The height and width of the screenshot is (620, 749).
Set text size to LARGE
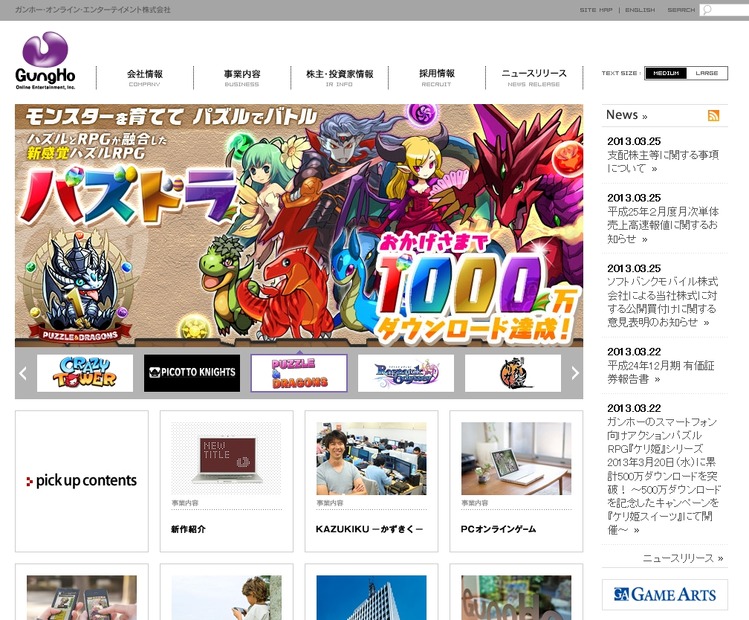tap(707, 73)
